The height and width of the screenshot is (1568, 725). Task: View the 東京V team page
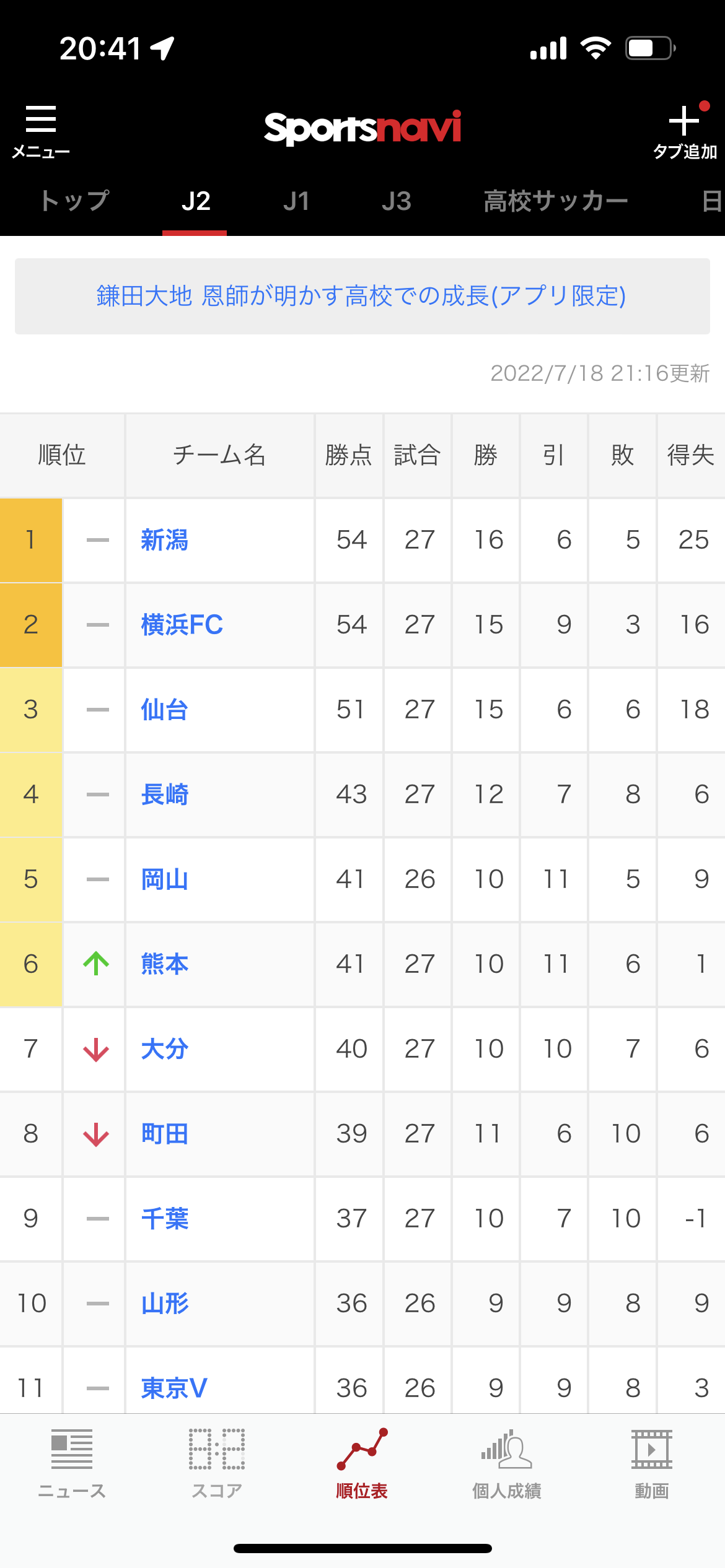pos(174,1387)
